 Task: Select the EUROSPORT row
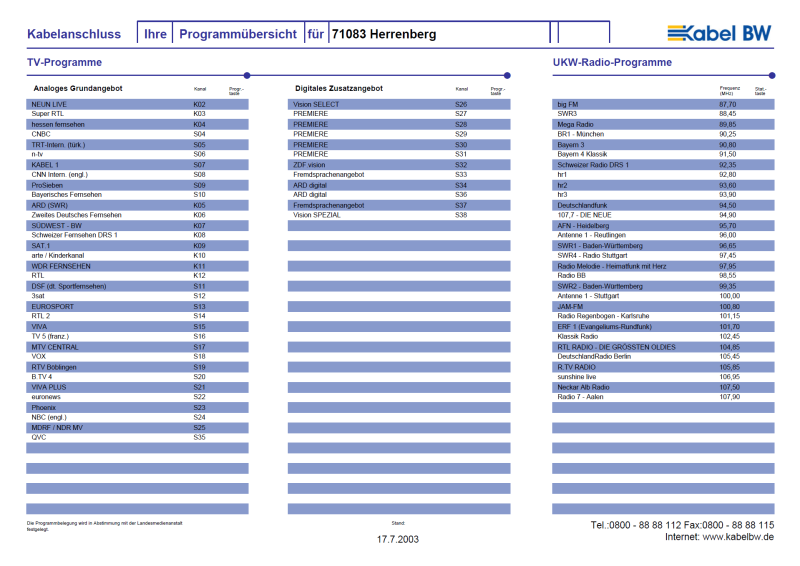[x=137, y=306]
